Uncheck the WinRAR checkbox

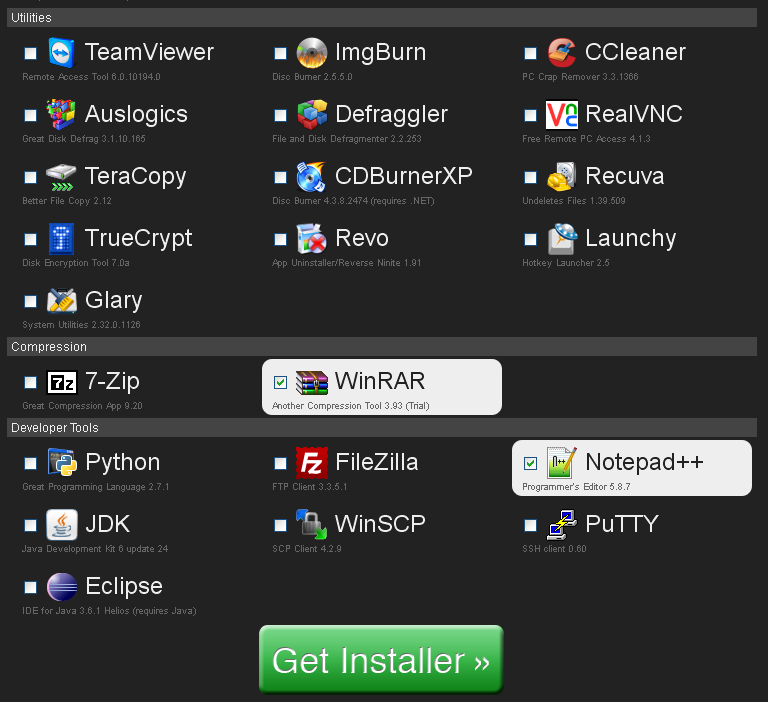pos(280,382)
